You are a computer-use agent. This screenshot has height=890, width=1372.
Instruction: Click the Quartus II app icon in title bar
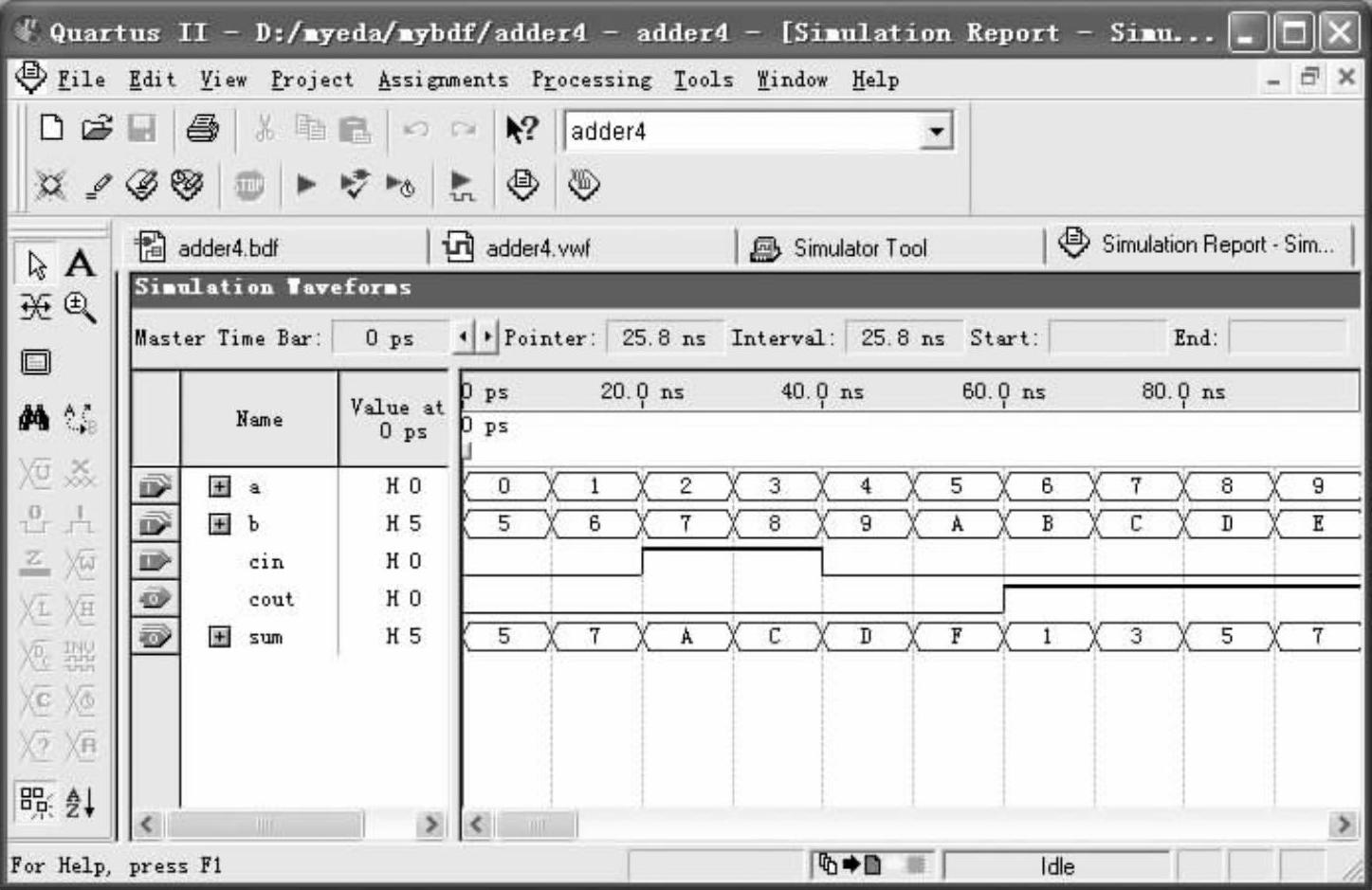27,31
